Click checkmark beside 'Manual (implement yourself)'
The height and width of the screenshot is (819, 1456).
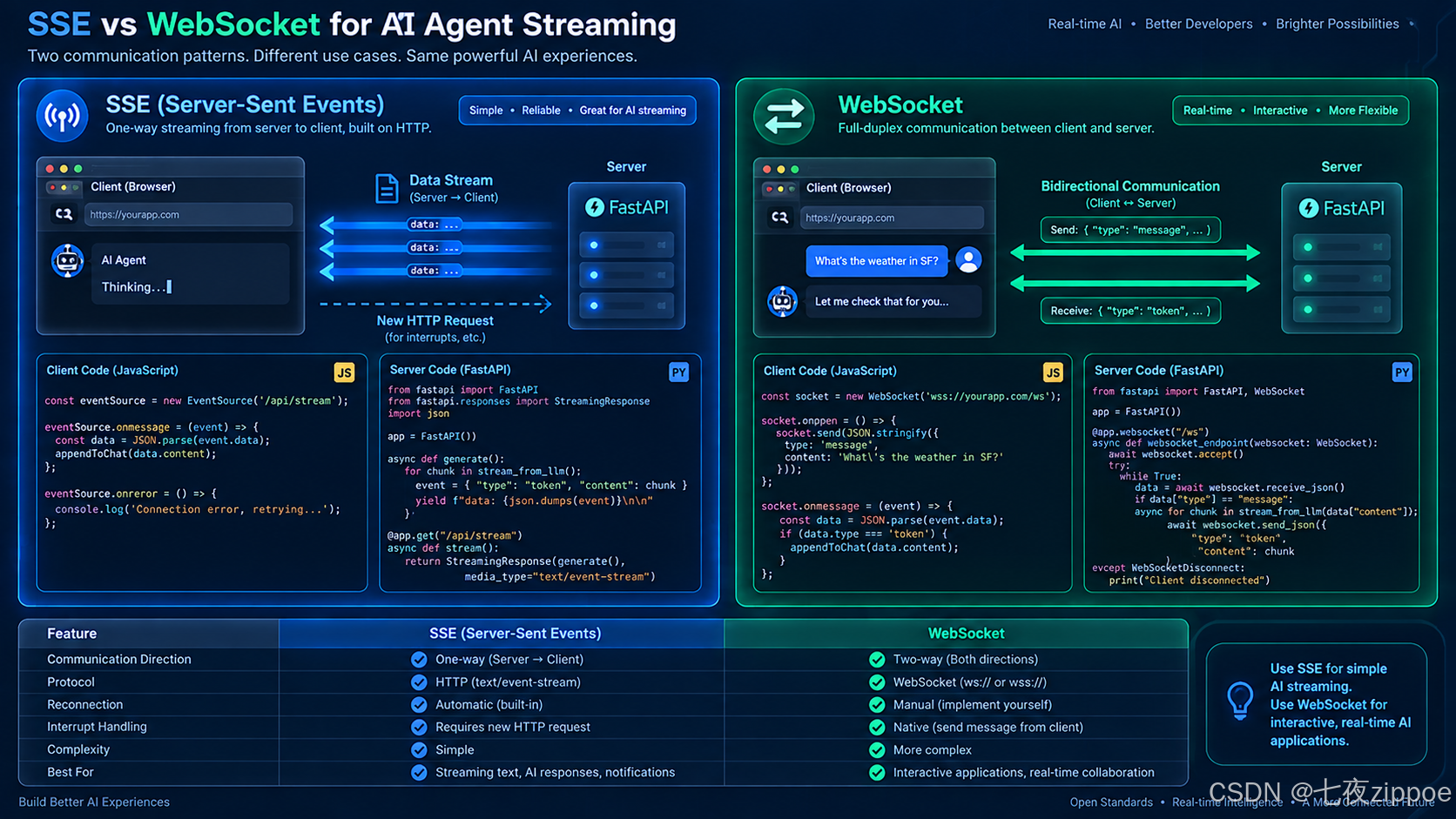pos(877,705)
